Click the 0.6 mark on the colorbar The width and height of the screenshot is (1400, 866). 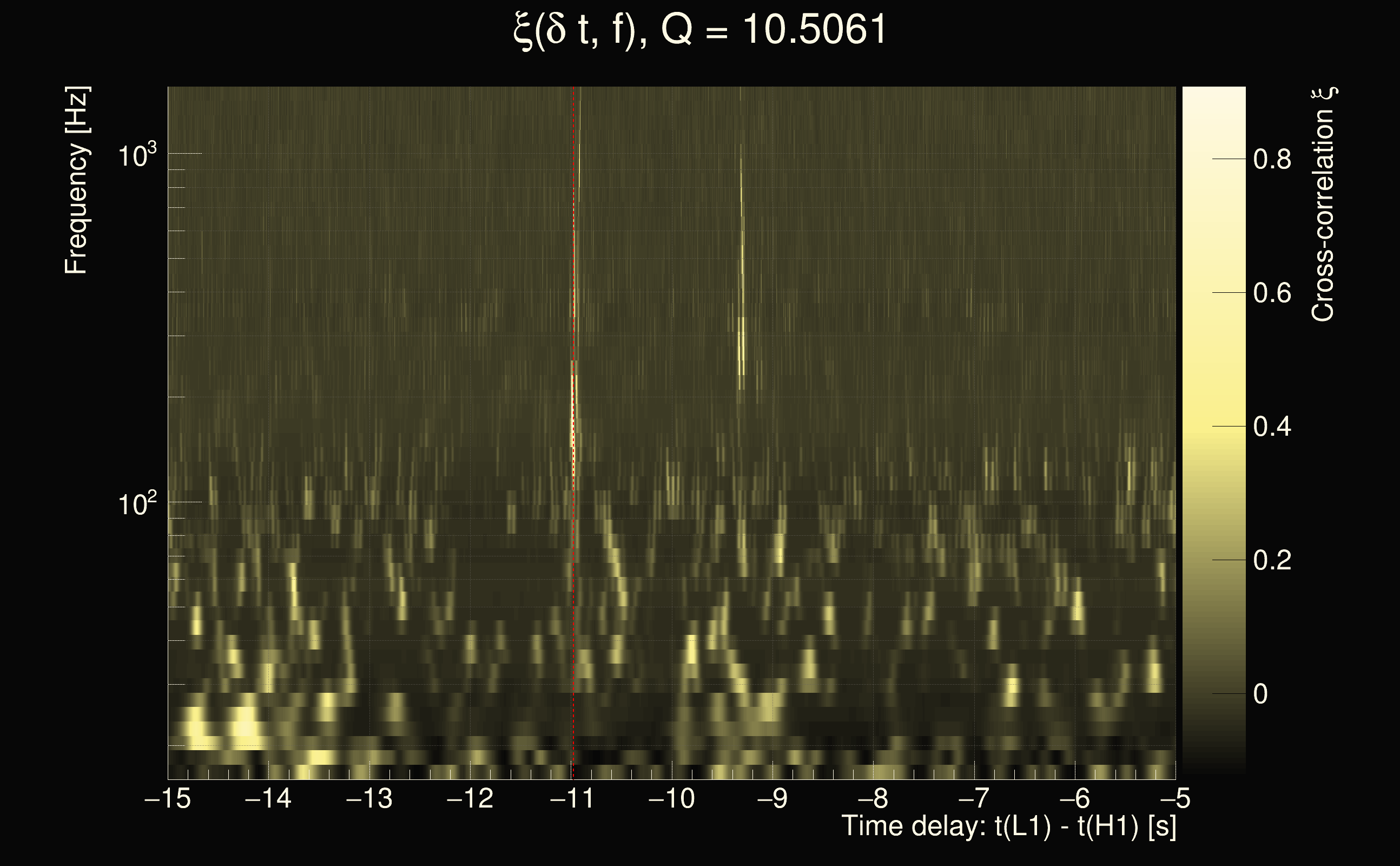(x=1272, y=293)
